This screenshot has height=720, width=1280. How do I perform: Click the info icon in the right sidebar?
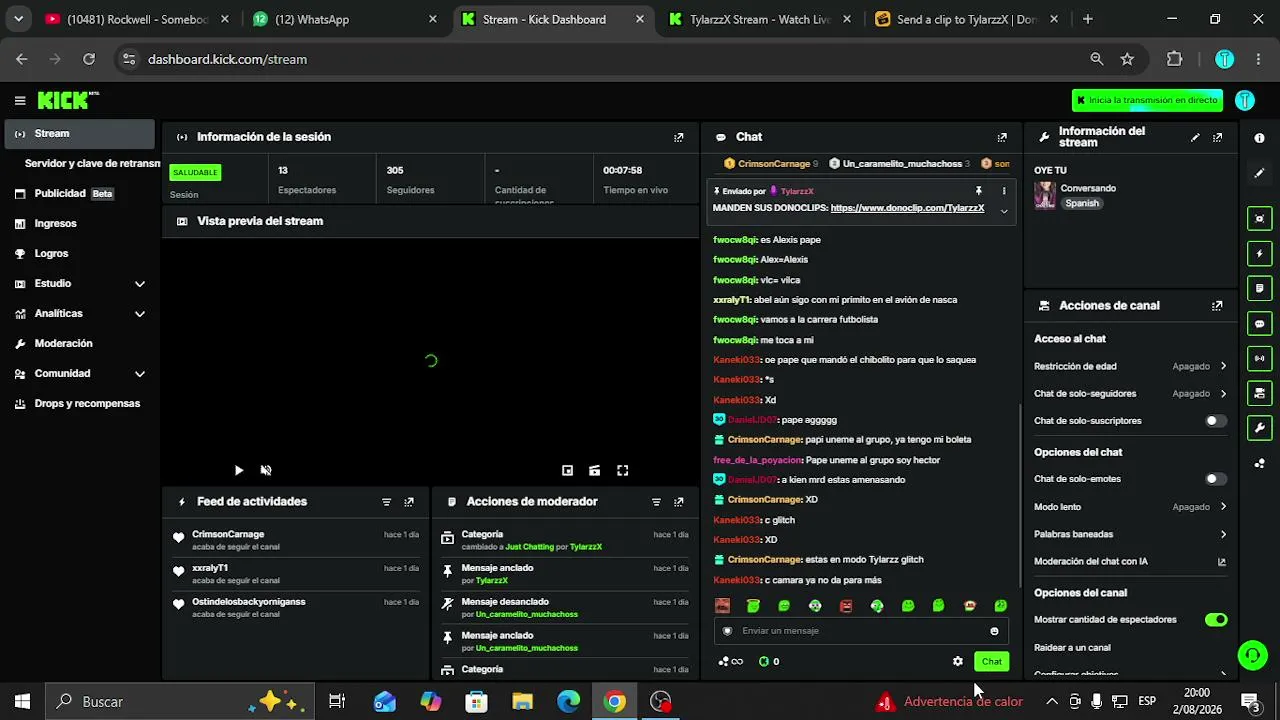[x=1259, y=138]
